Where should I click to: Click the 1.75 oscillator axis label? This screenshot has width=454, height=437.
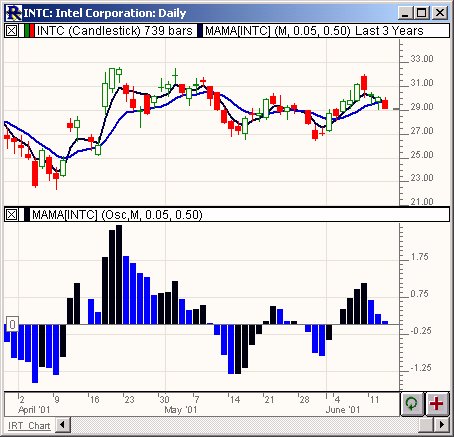tap(419, 257)
